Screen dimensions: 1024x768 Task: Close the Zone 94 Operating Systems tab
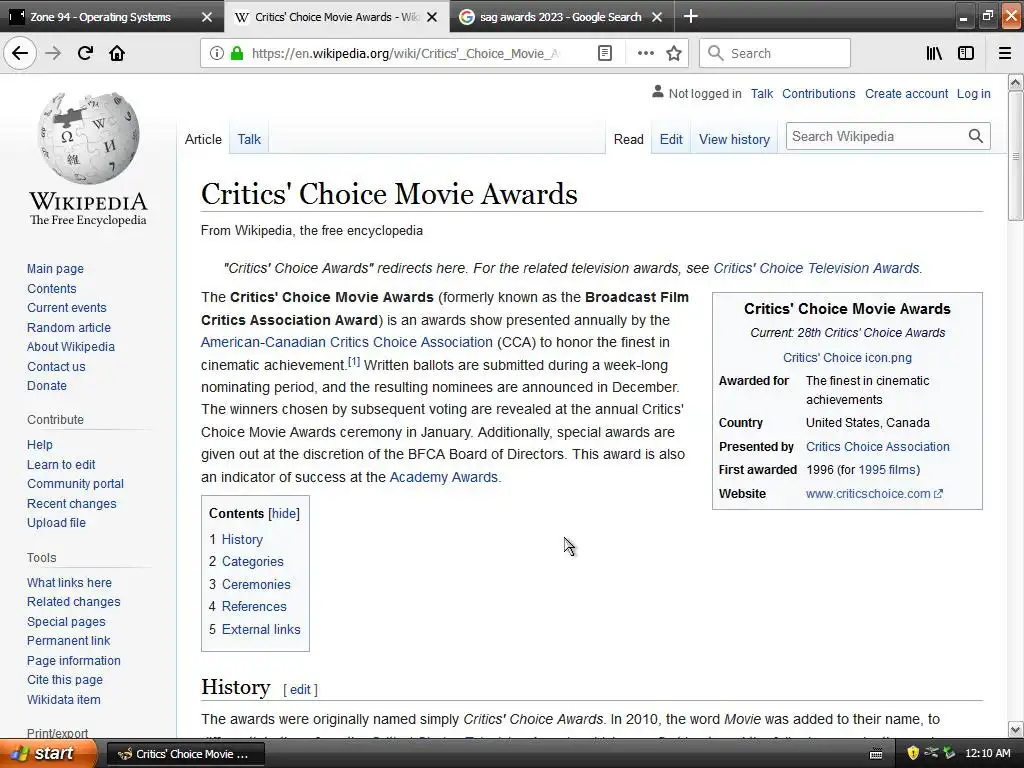click(207, 17)
